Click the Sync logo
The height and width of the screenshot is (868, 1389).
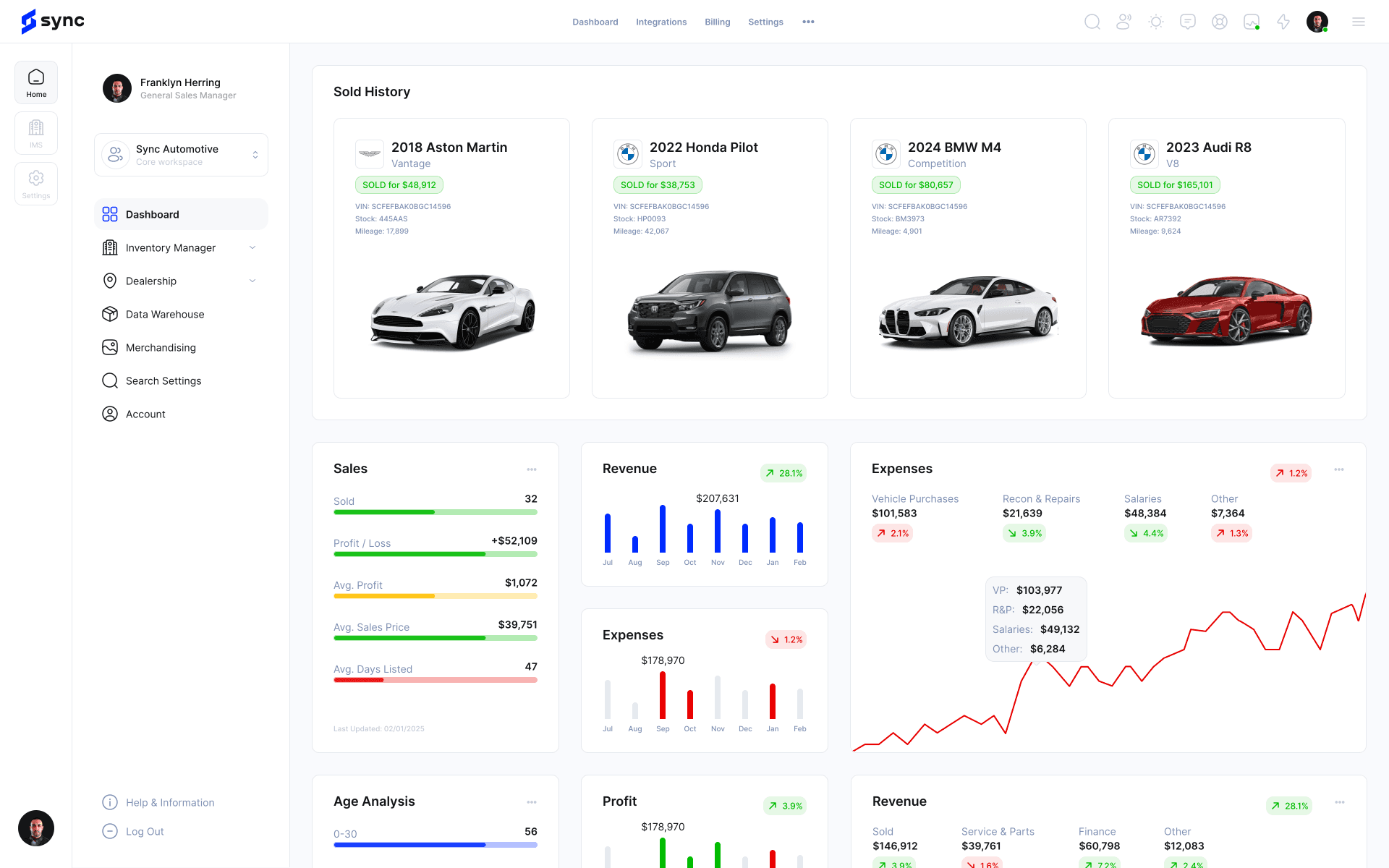(53, 22)
